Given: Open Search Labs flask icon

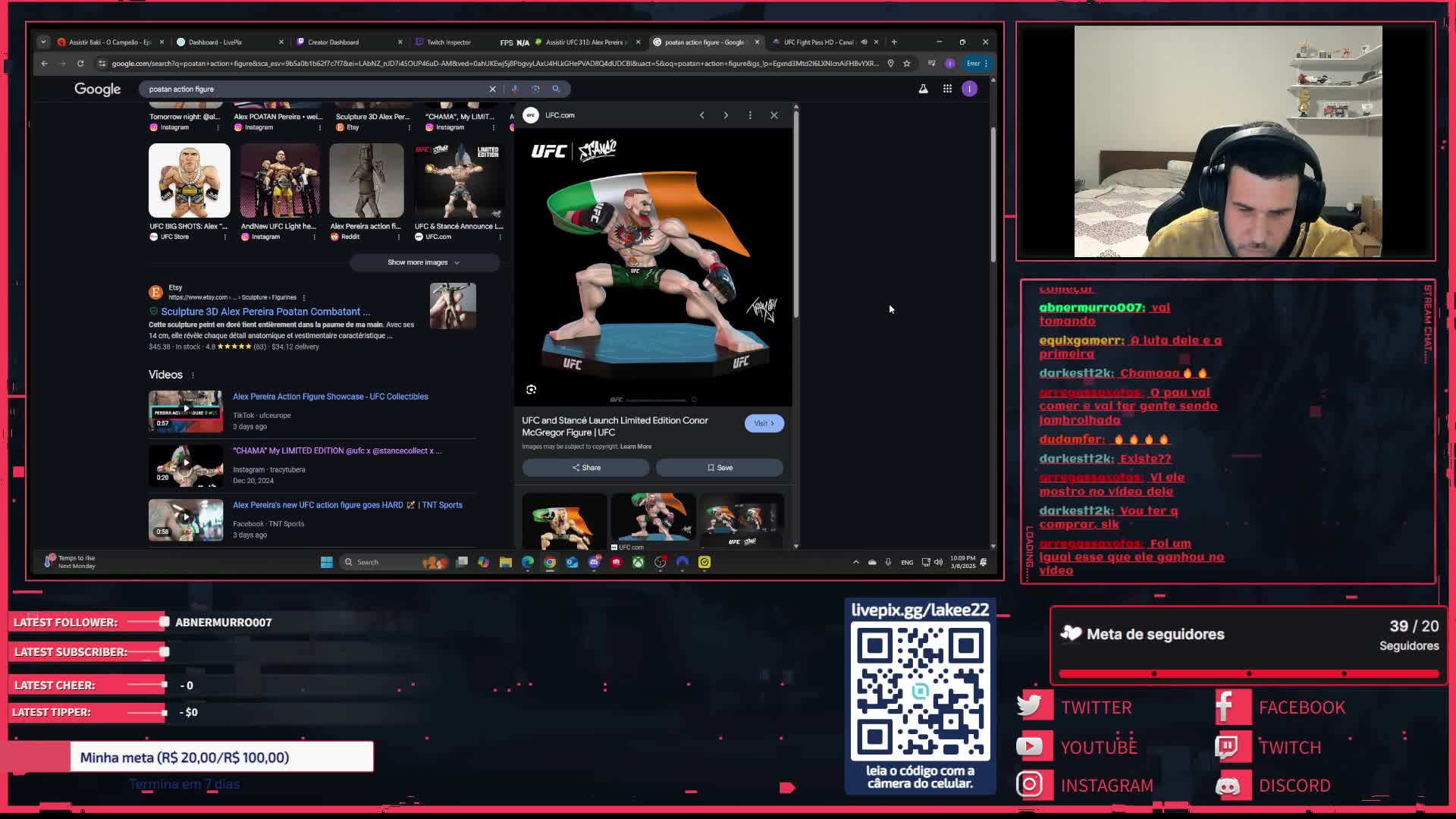Looking at the screenshot, I should tap(923, 89).
